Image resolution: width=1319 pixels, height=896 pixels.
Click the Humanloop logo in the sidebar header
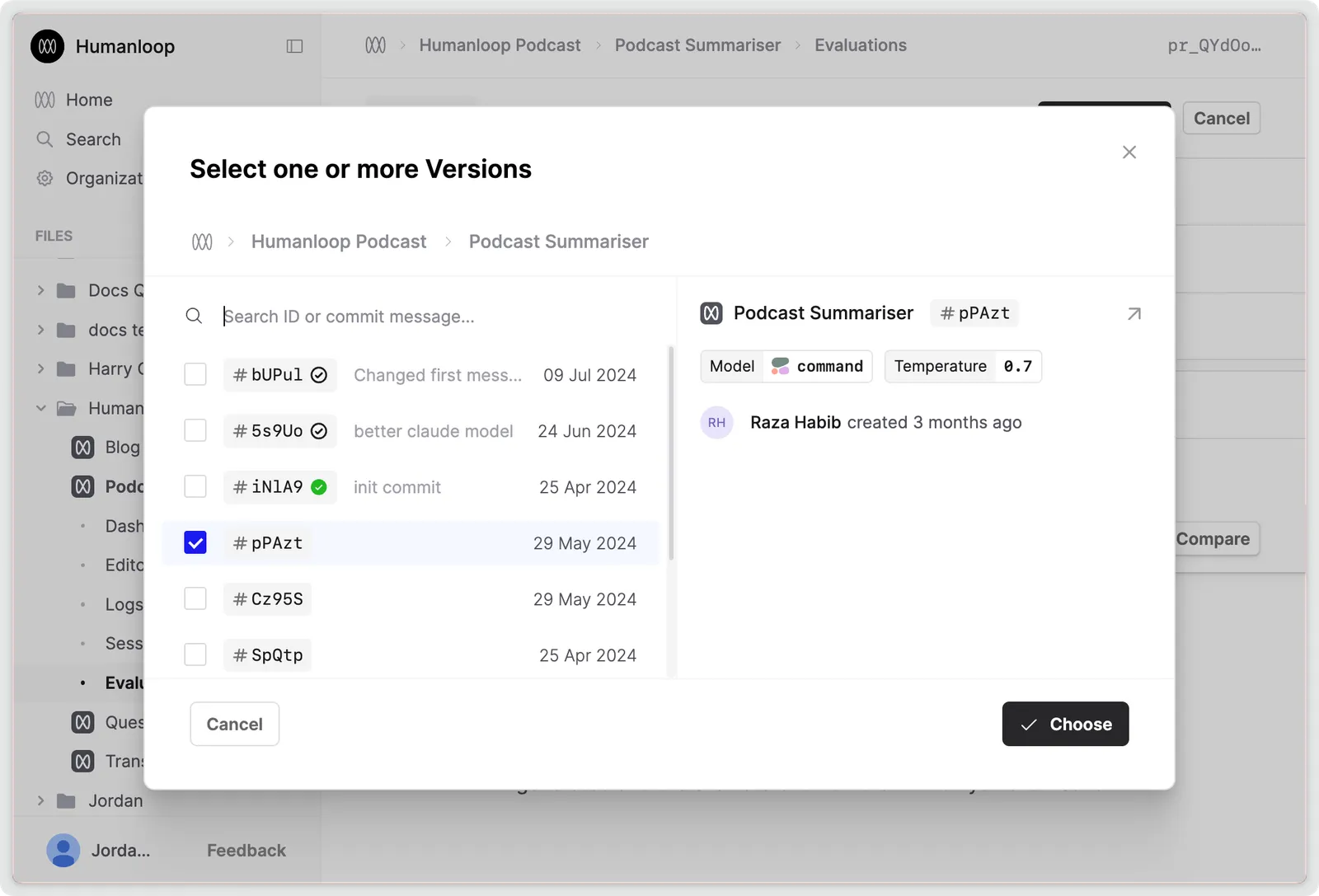point(48,46)
